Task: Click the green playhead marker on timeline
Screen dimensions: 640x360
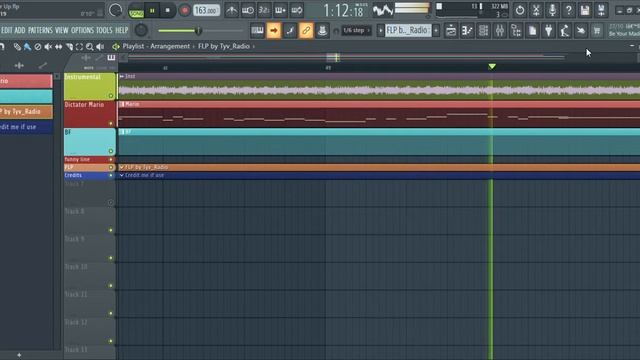Action: [x=492, y=66]
